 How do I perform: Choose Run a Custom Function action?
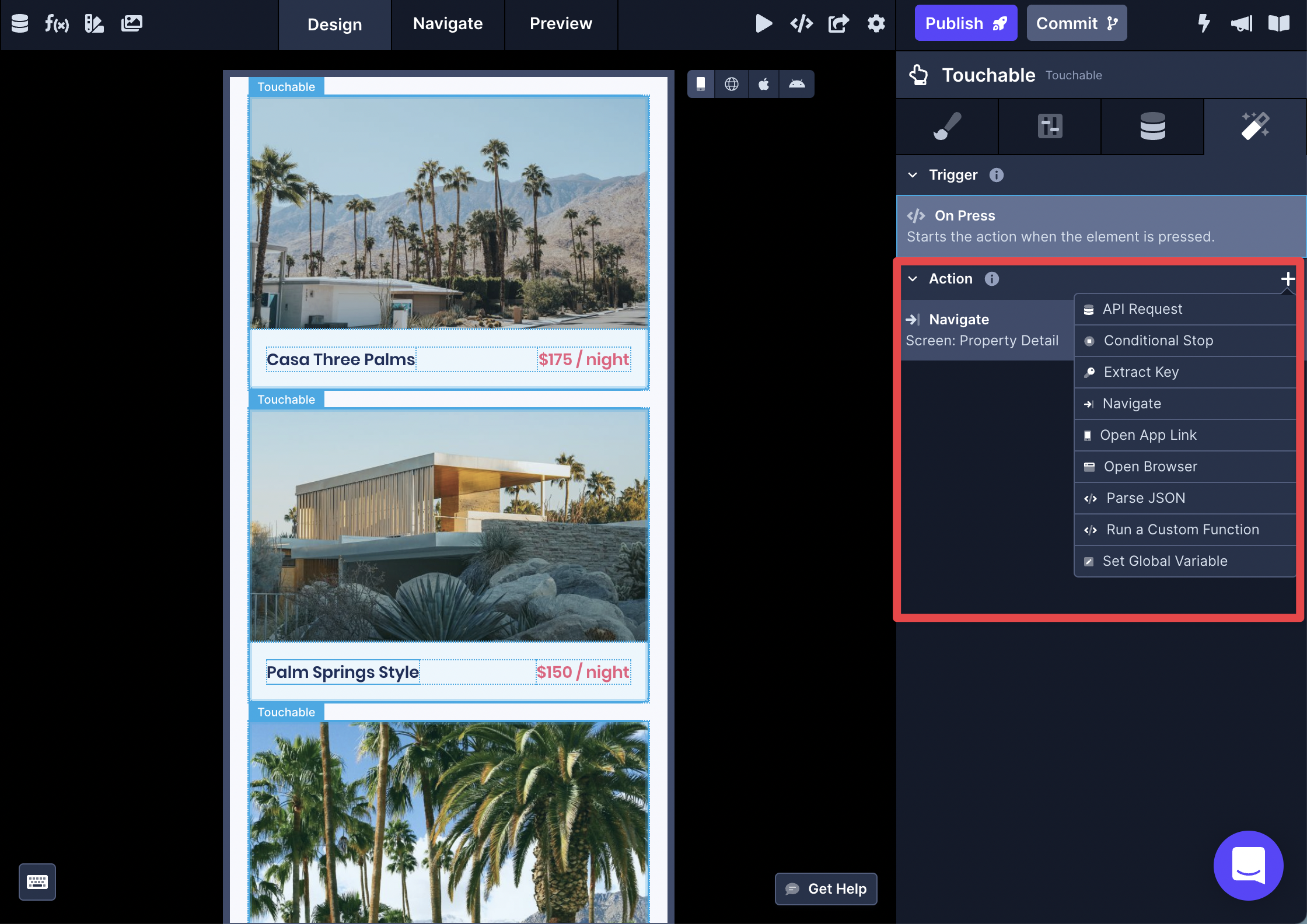(x=1185, y=530)
